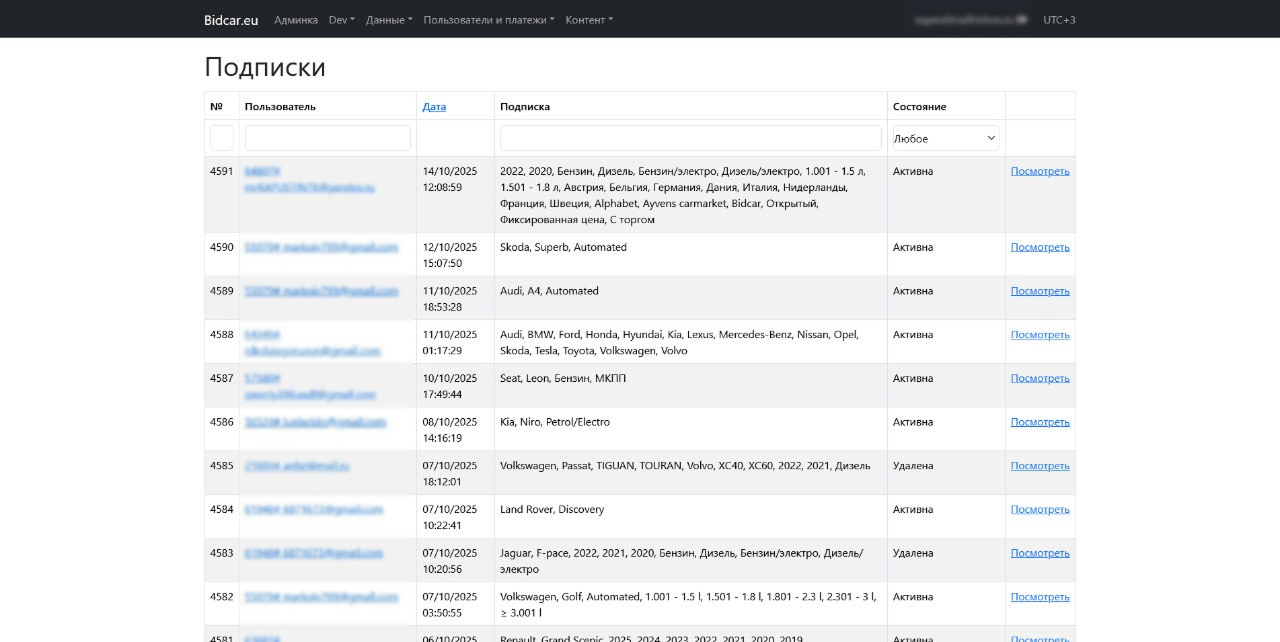Viewport: 1280px width, 642px height.
Task: Open Посмотреть for Land Rover Discovery row
Action: (x=1040, y=509)
